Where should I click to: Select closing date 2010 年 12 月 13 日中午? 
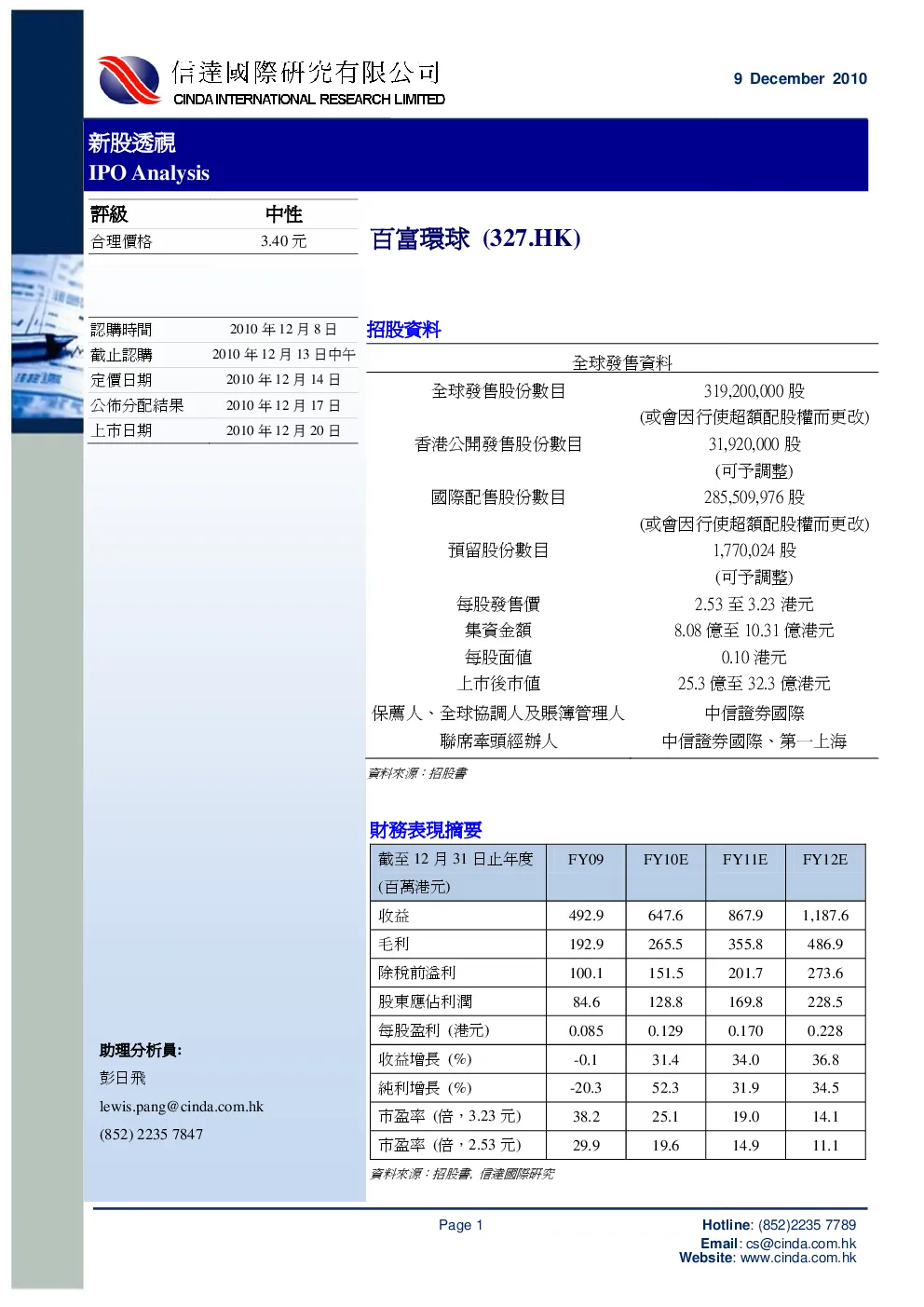tap(284, 355)
